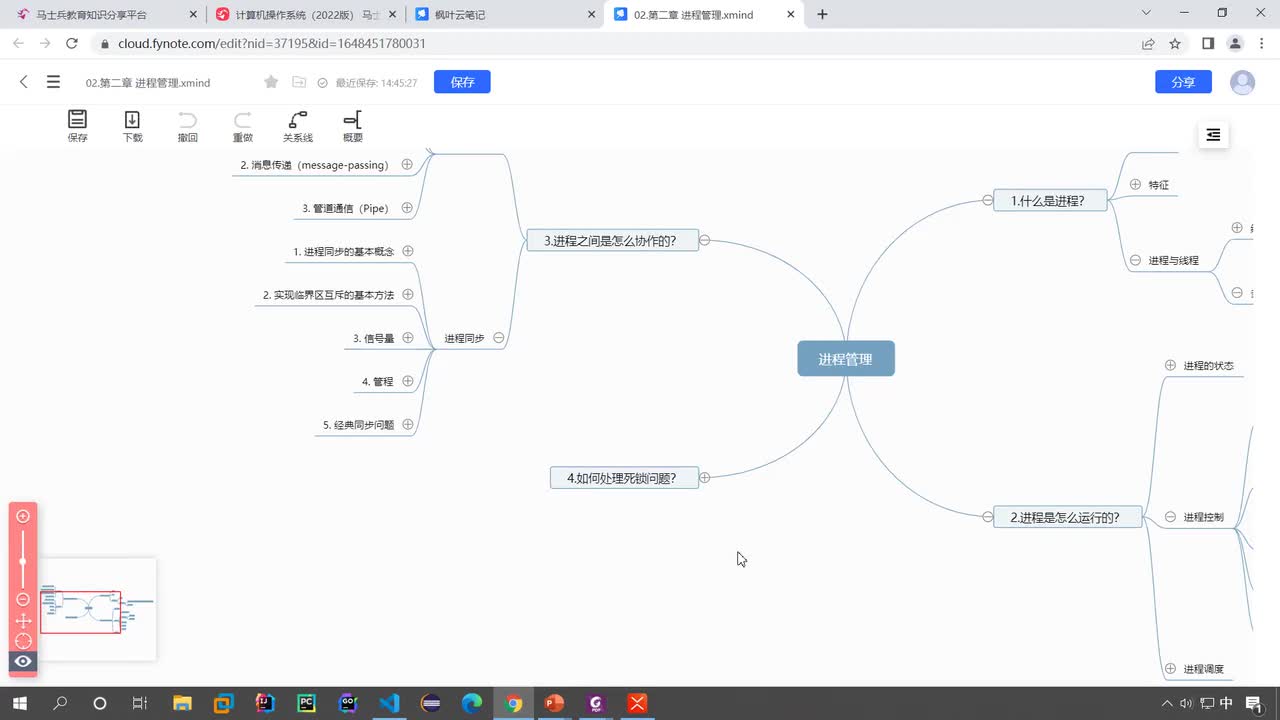Click the minimap navigator thumbnail
The width and height of the screenshot is (1280, 720).
98,609
